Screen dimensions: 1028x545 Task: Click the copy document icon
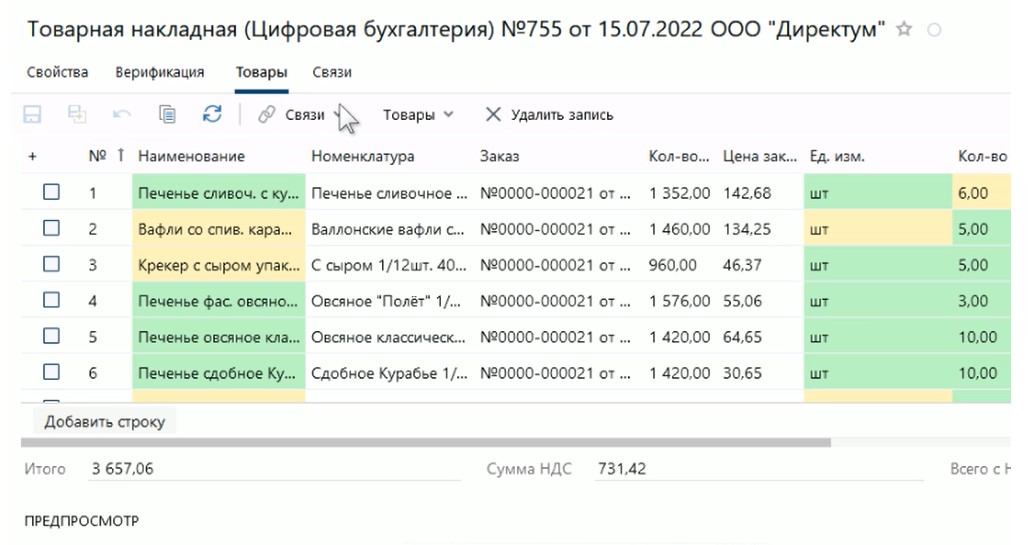click(167, 114)
